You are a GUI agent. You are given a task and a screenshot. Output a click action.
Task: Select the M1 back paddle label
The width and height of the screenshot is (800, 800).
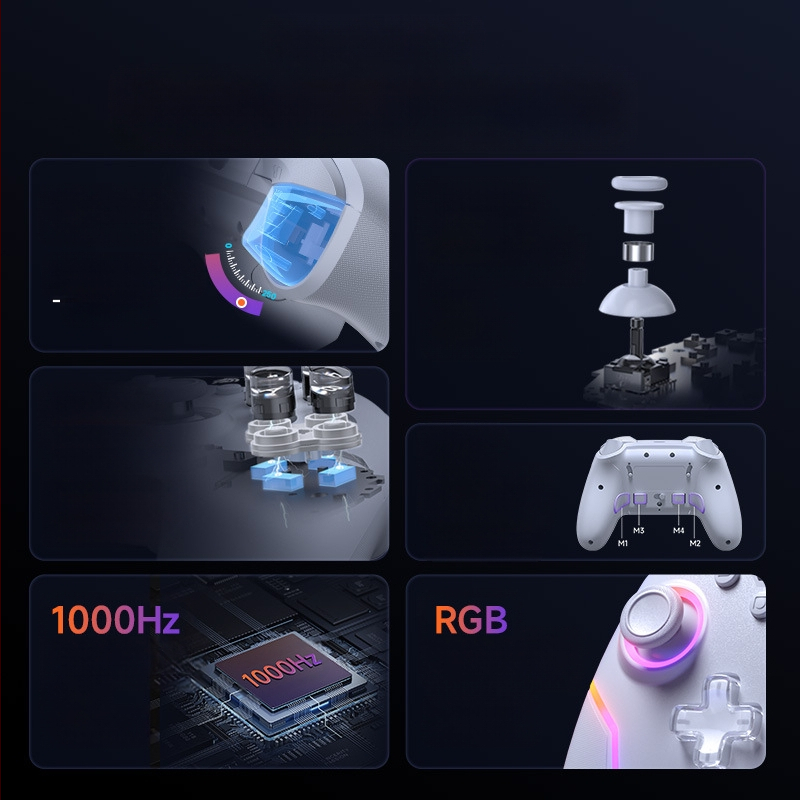(x=622, y=543)
